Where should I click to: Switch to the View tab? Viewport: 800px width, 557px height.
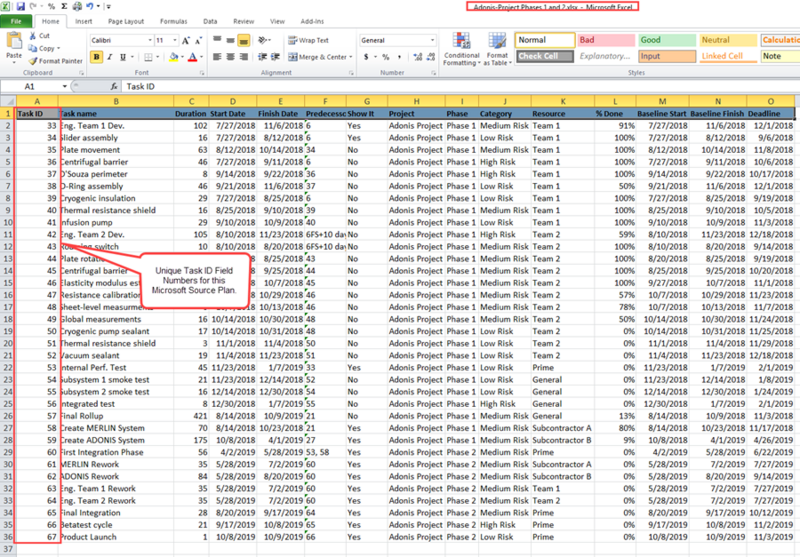278,21
